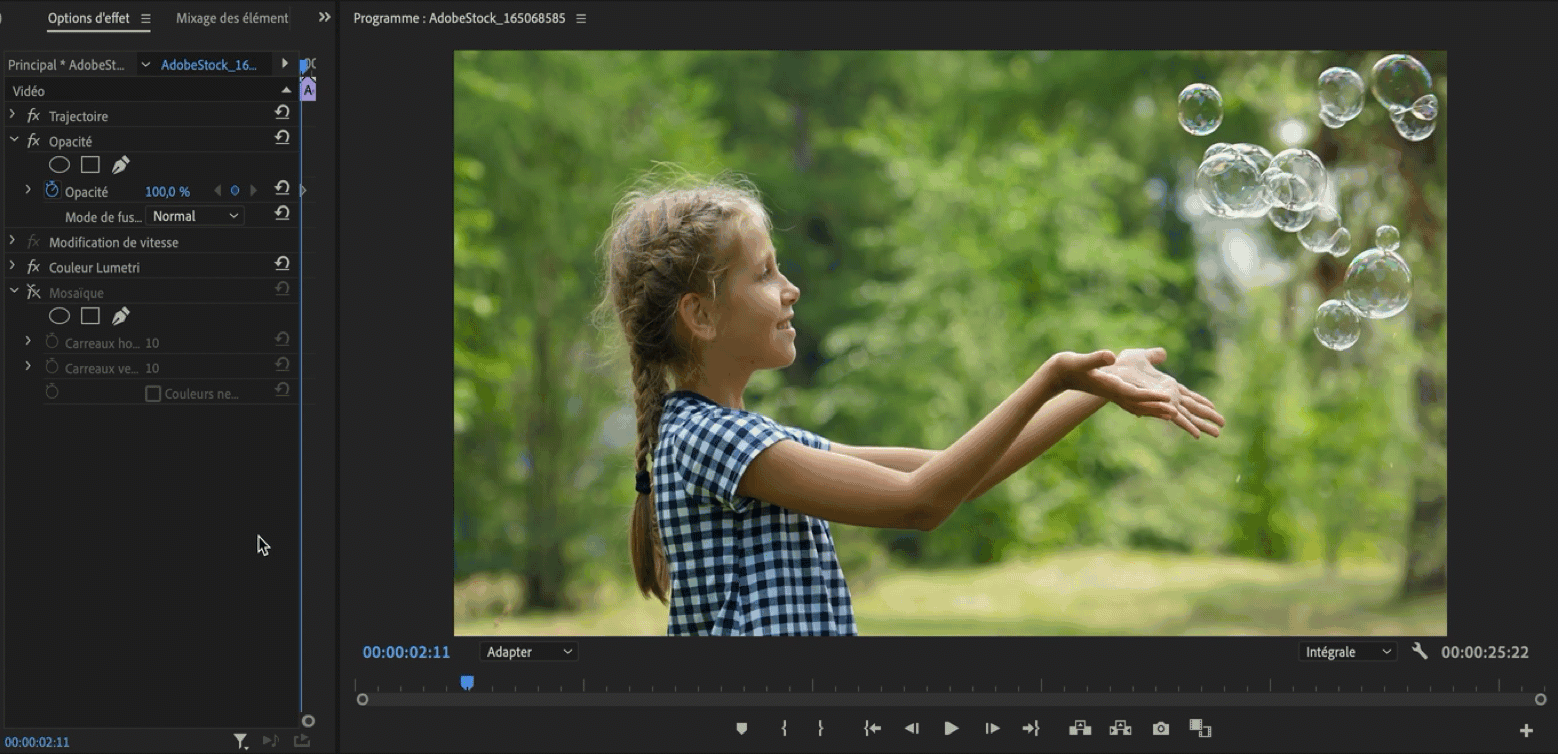Screen dimensions: 1558x754
Task: Click the blue playhead on the monitor timeline
Action: [467, 683]
